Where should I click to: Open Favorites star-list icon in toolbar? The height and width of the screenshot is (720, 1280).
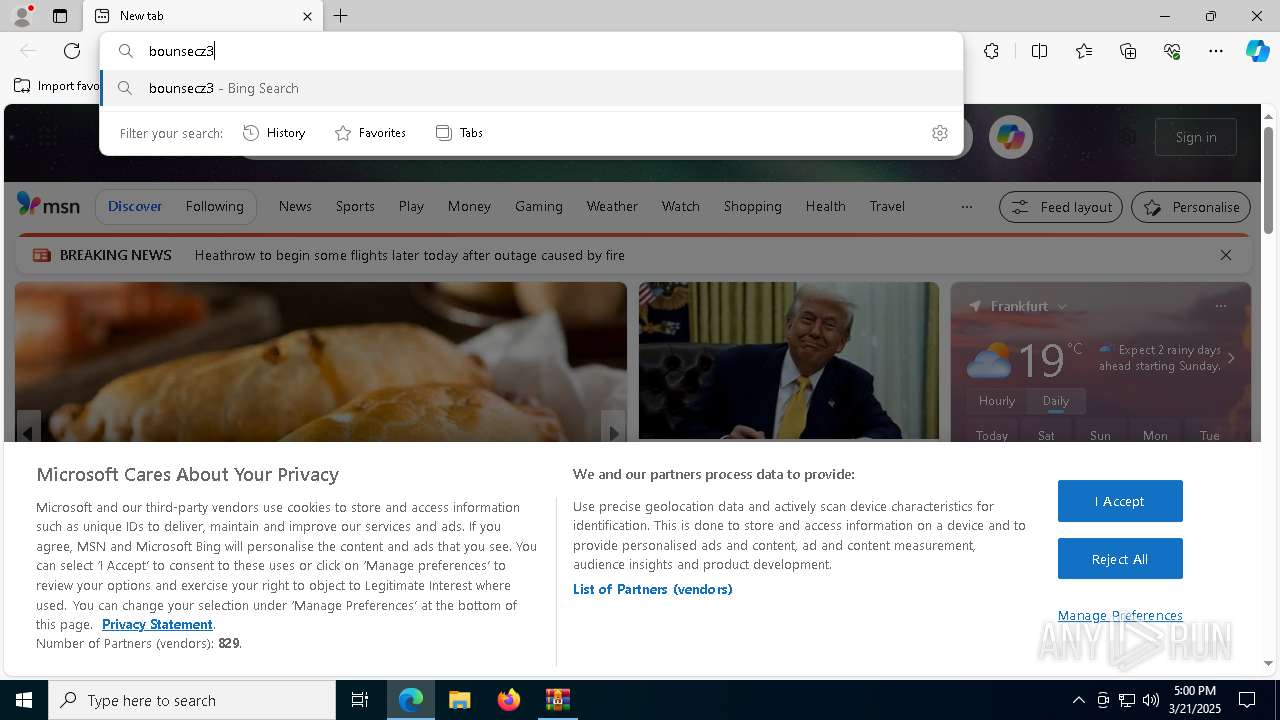point(1084,51)
